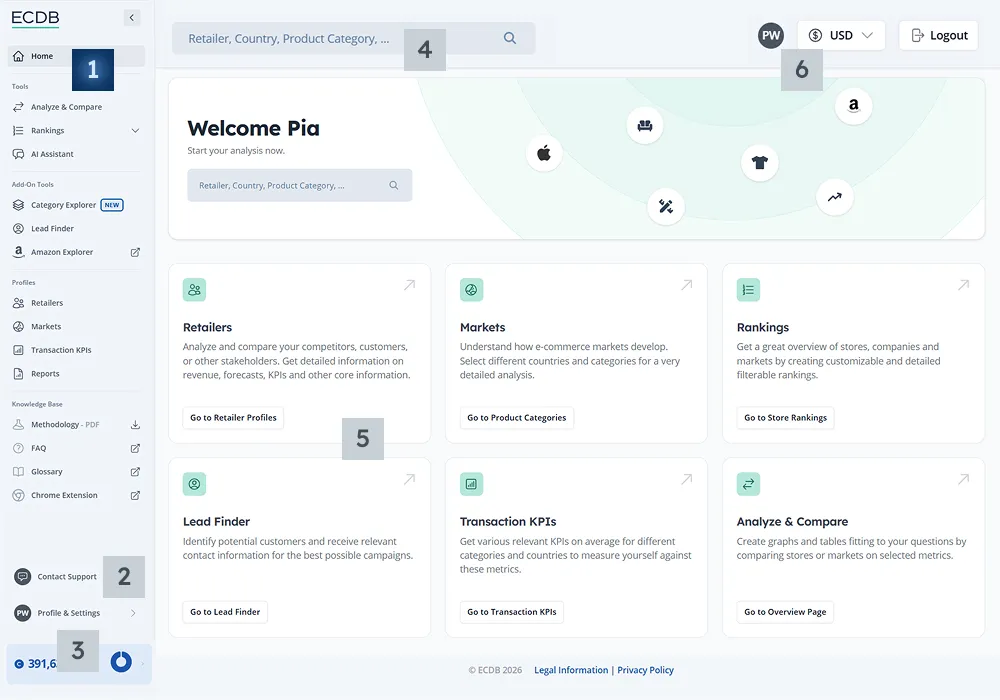The image size is (1000, 700).
Task: Open Analyze & Compare in sidebar
Action: tap(66, 107)
